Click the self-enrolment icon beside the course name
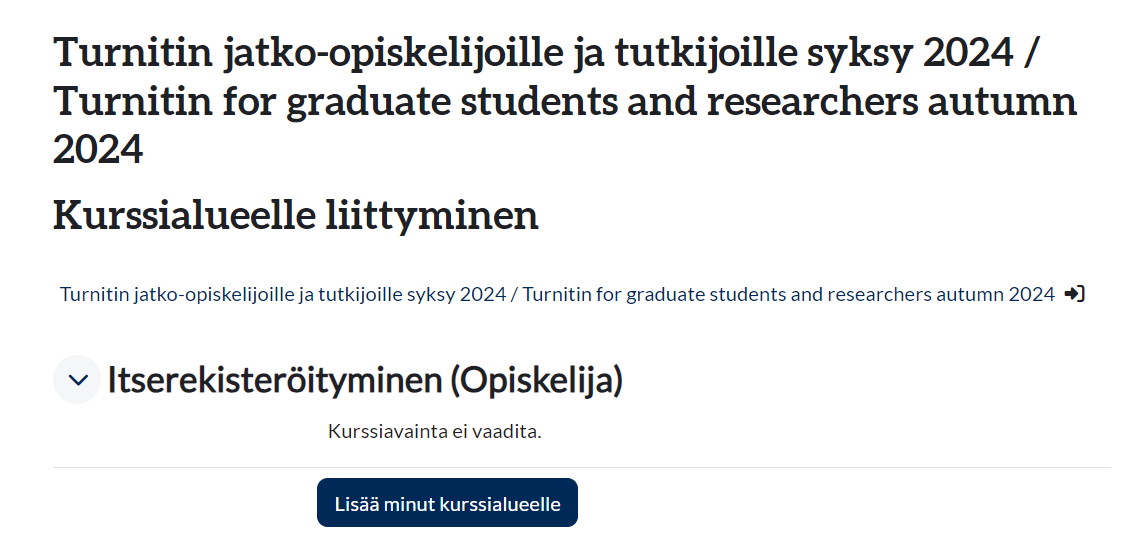This screenshot has height=547, width=1133. coord(1075,294)
